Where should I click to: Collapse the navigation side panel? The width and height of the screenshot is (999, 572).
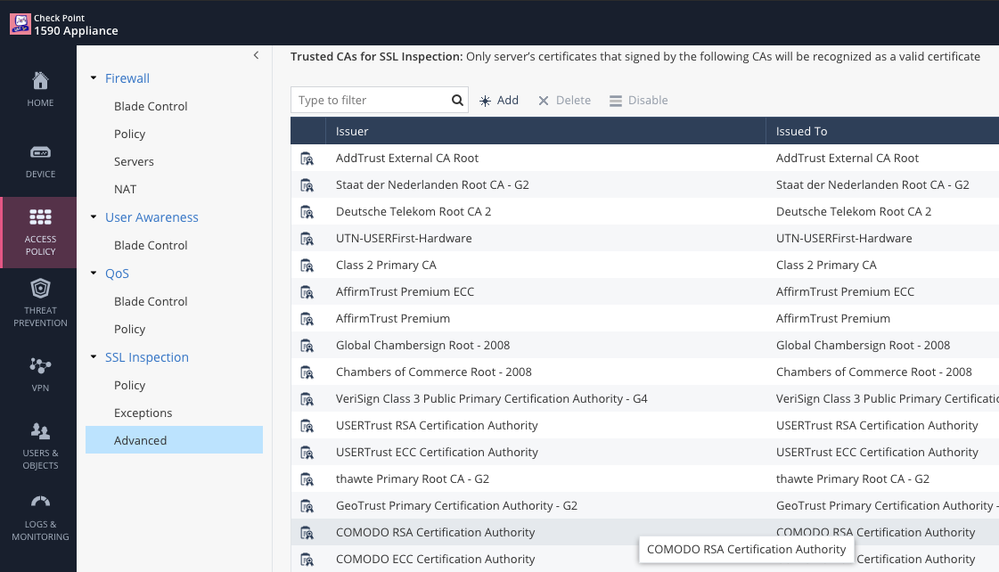[x=256, y=55]
